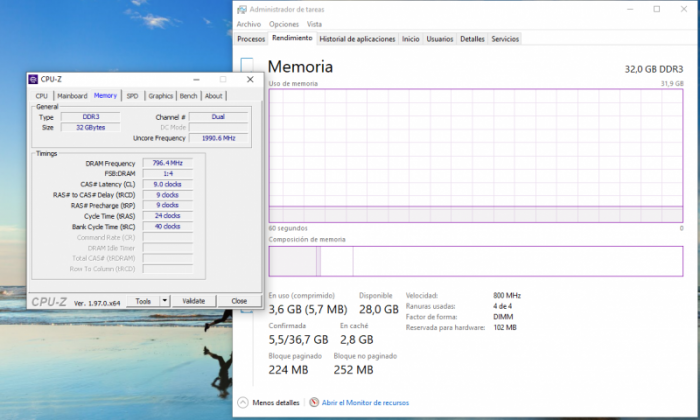
Task: Click the Reservada para hardware value 102 MB
Action: (504, 328)
